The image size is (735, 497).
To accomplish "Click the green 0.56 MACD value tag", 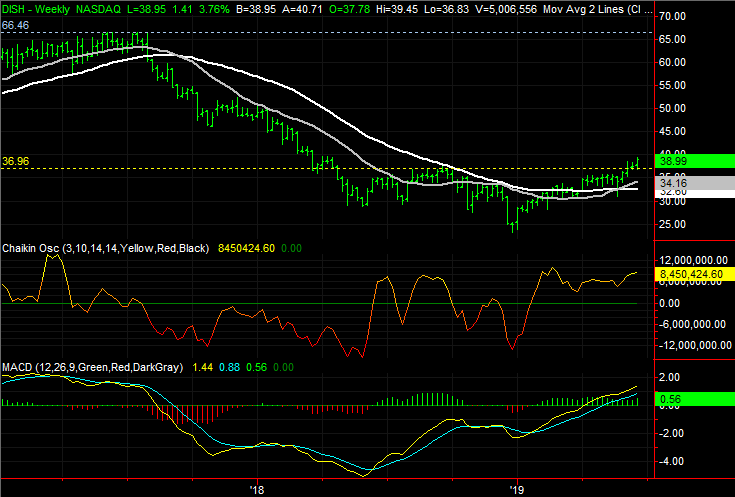I will point(694,398).
